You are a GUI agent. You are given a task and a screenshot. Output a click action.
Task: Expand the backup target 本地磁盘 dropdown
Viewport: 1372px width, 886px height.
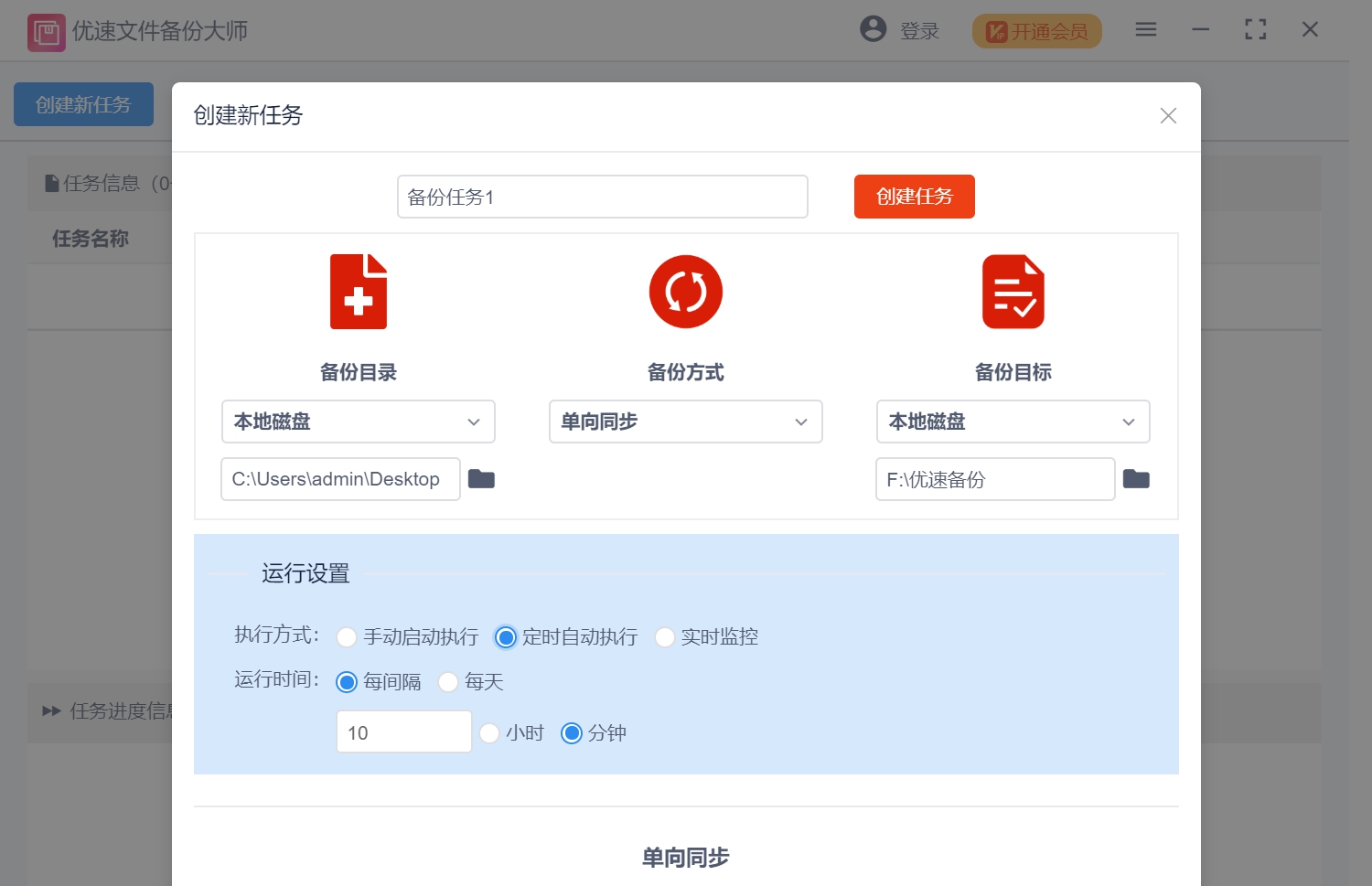click(x=1013, y=422)
